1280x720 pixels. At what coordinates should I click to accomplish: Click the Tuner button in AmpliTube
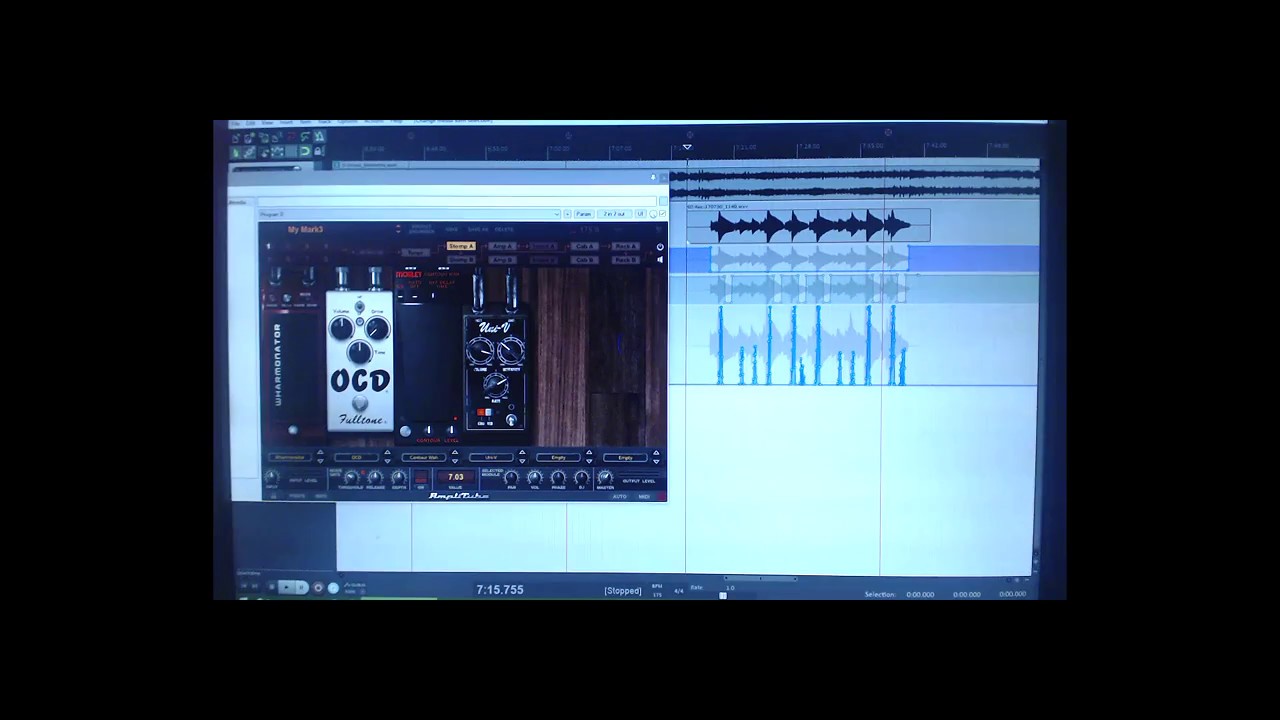pos(416,252)
